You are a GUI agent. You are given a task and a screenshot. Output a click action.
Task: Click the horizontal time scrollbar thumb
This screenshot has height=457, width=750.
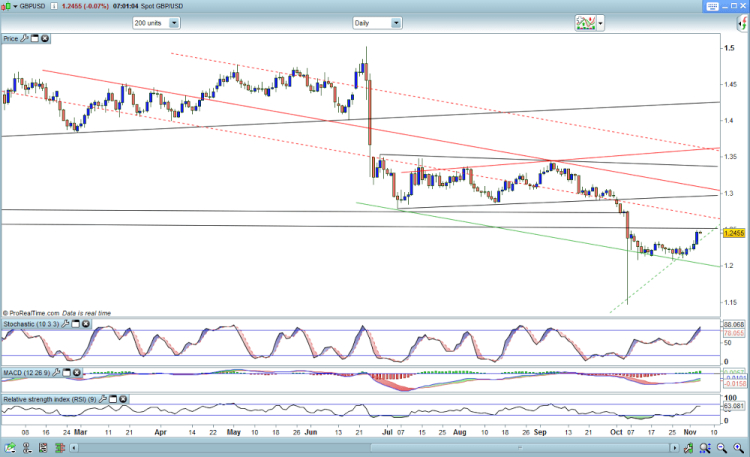tap(521, 448)
